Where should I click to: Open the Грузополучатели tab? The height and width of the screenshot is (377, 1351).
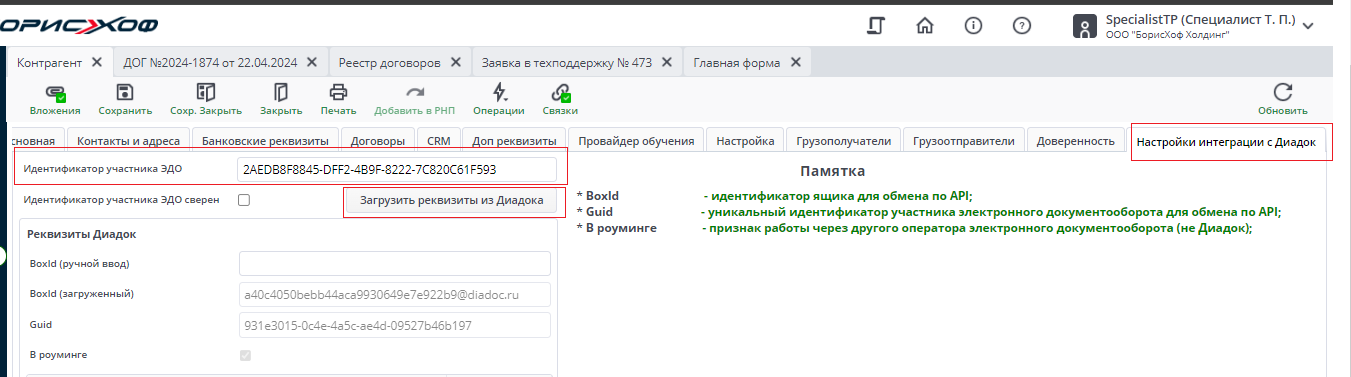(844, 141)
